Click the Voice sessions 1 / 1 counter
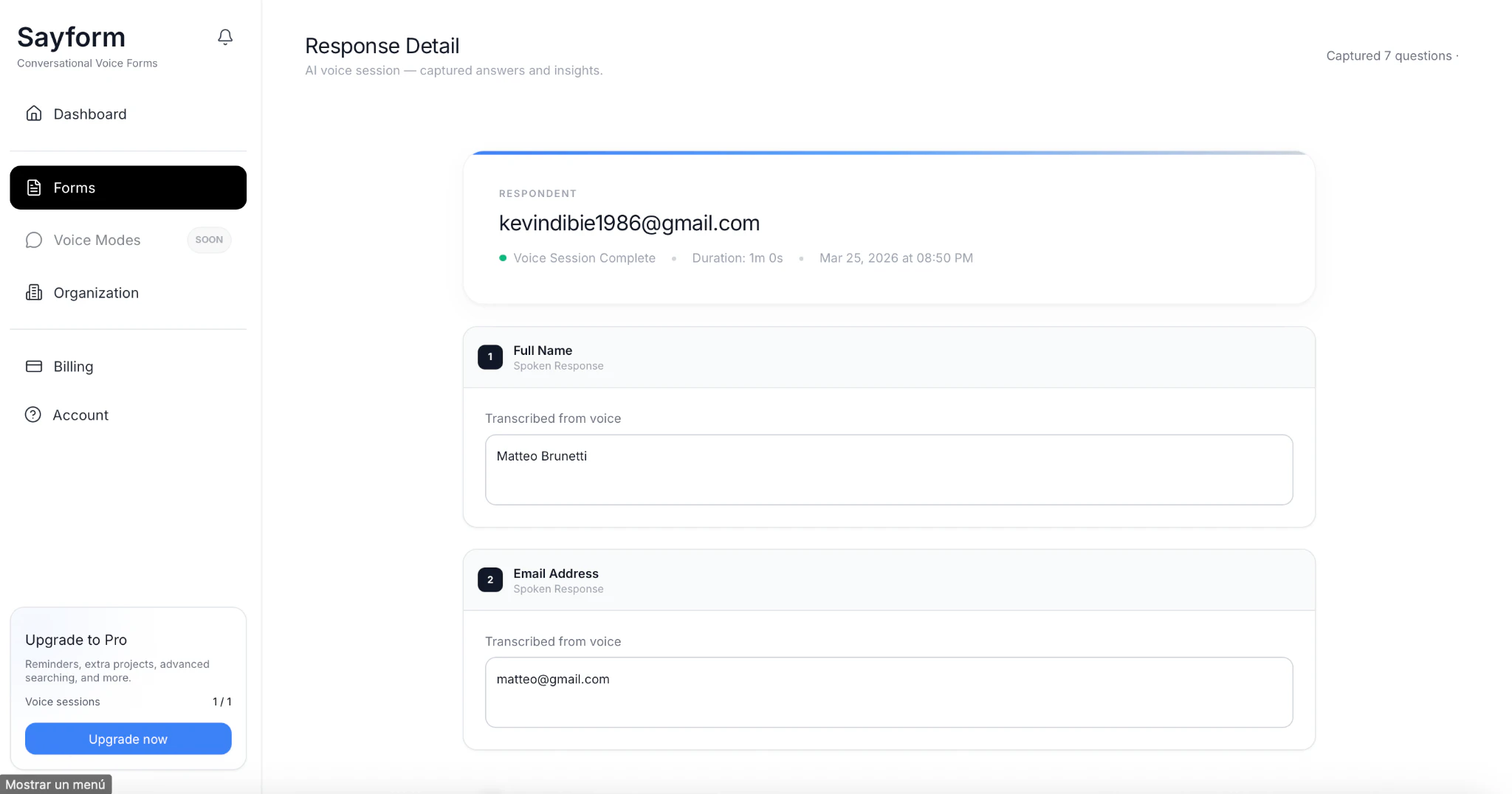Image resolution: width=1512 pixels, height=794 pixels. pyautogui.click(x=128, y=702)
